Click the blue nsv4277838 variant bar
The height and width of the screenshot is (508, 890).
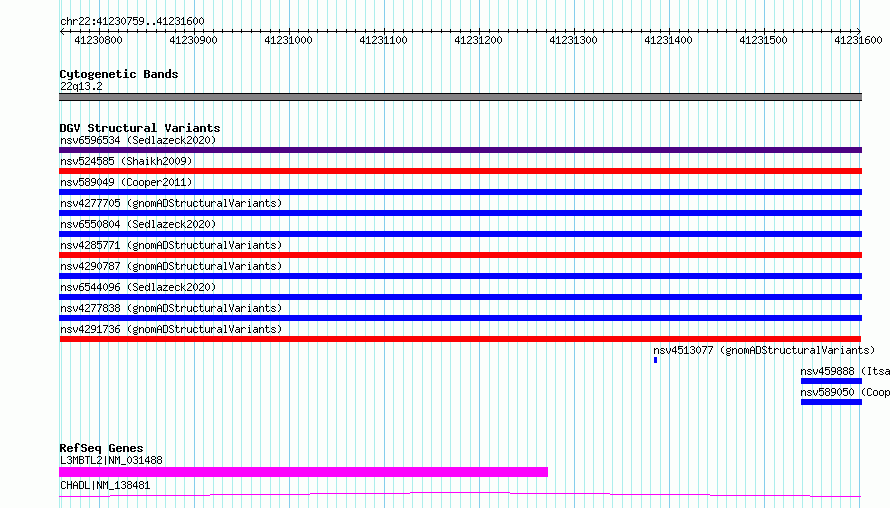pos(460,318)
